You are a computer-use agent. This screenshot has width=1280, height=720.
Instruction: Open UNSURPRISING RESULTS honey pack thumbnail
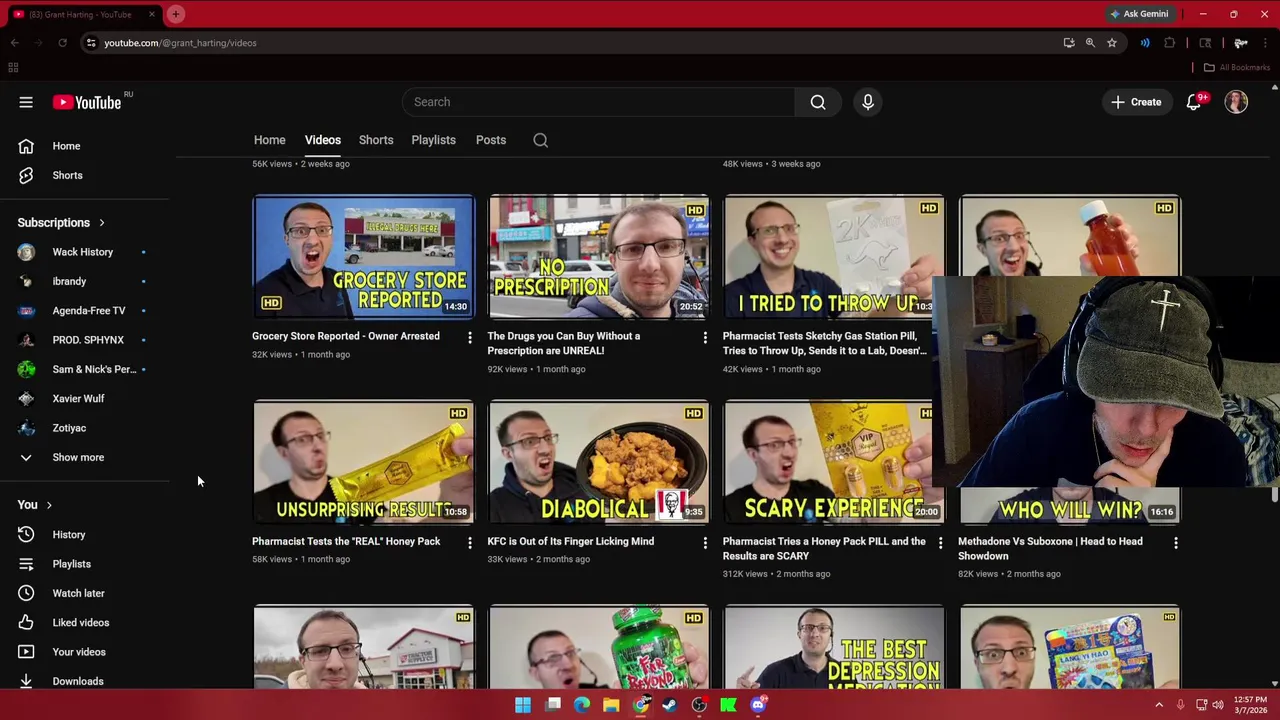pos(364,462)
